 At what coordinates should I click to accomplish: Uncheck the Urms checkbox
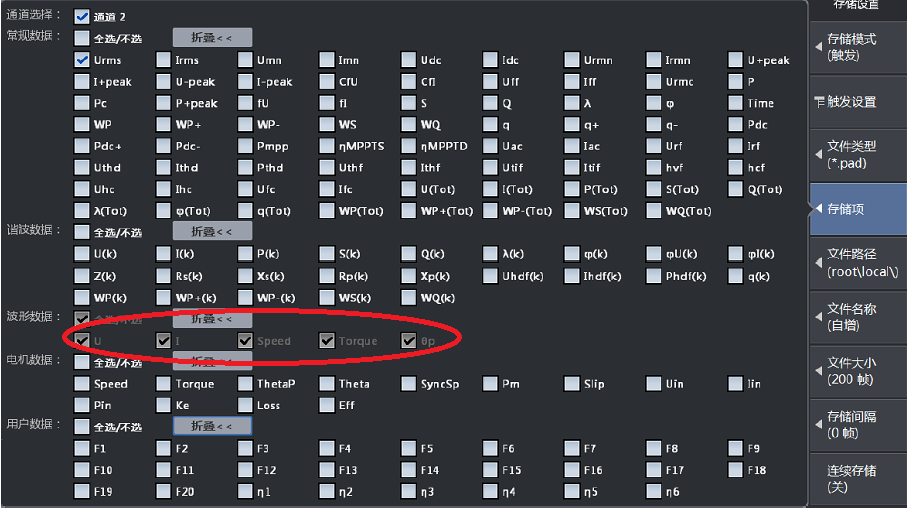point(82,60)
